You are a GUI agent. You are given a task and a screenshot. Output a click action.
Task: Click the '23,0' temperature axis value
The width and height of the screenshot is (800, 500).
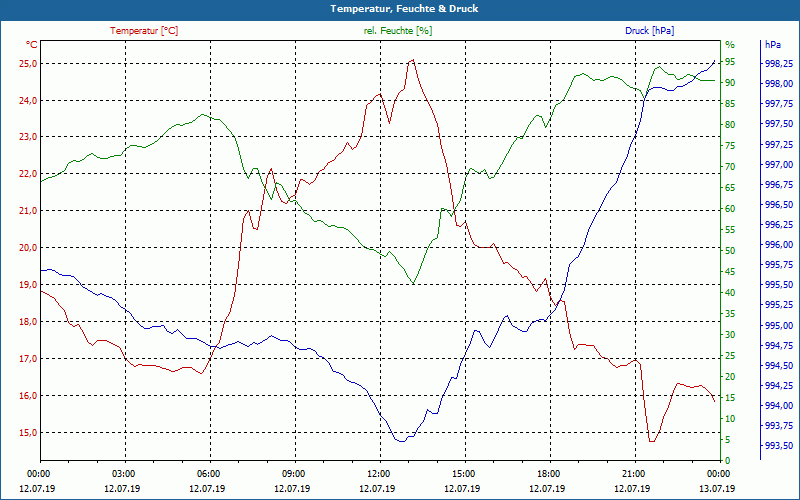pyautogui.click(x=28, y=137)
